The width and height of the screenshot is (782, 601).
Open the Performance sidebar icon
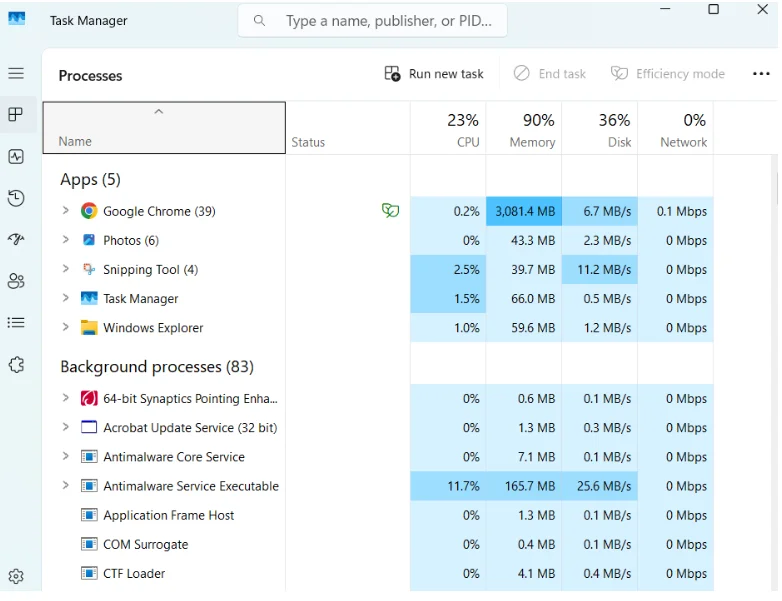pyautogui.click(x=16, y=157)
